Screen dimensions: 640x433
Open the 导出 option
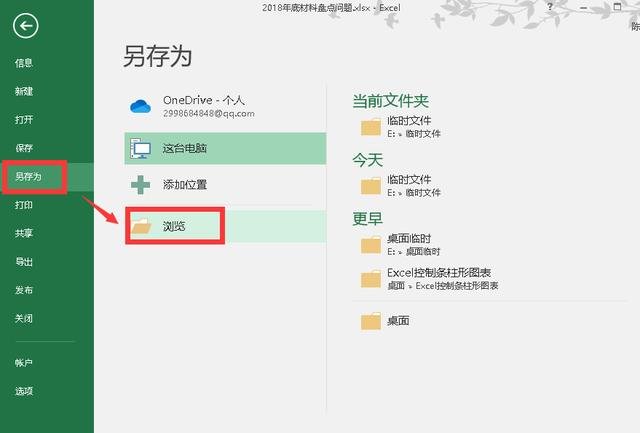pyautogui.click(x=24, y=262)
